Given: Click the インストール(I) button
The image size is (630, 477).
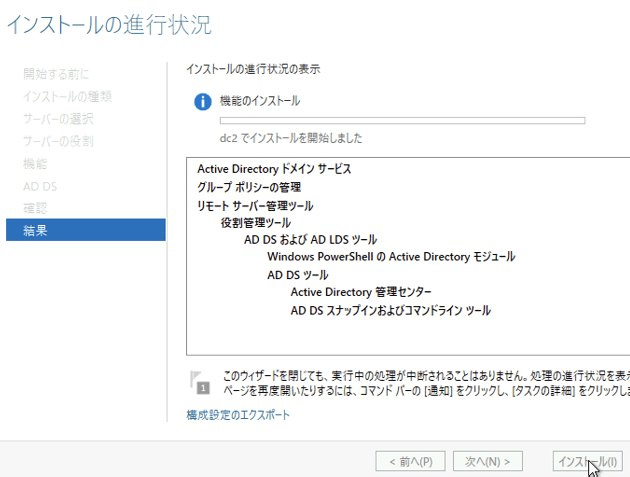Looking at the screenshot, I should [587, 461].
